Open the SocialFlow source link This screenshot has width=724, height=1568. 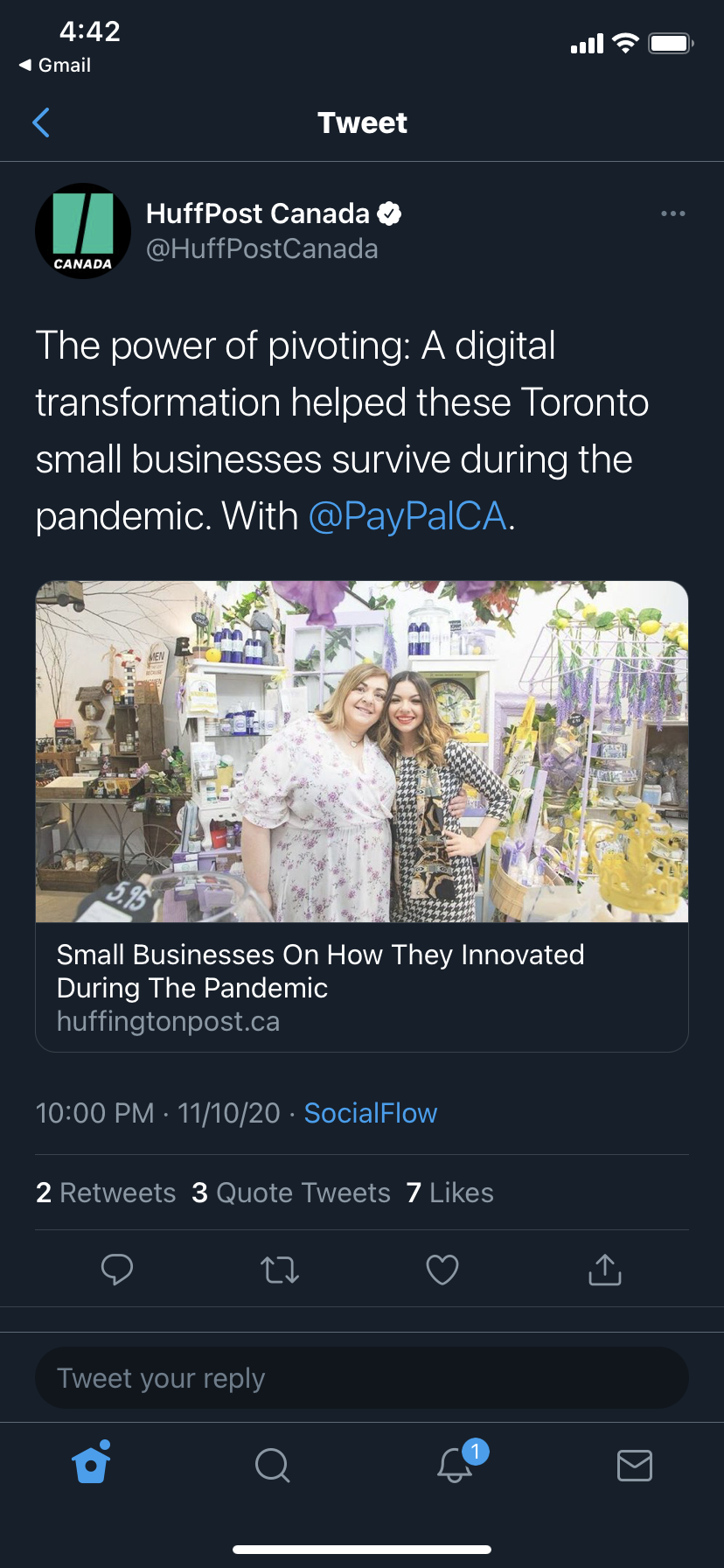pos(370,1113)
